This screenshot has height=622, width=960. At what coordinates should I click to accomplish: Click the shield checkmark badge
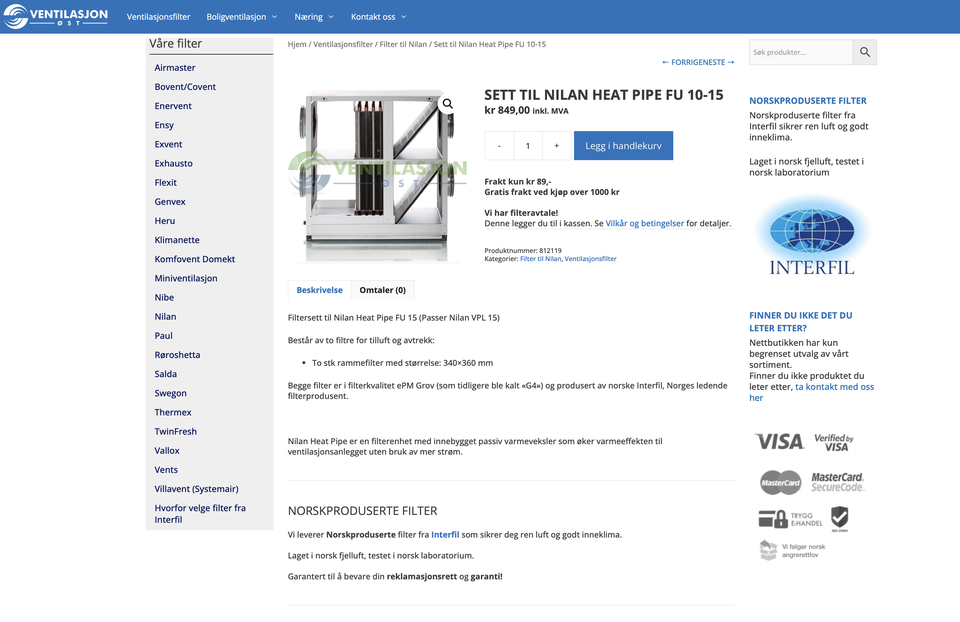tap(839, 519)
